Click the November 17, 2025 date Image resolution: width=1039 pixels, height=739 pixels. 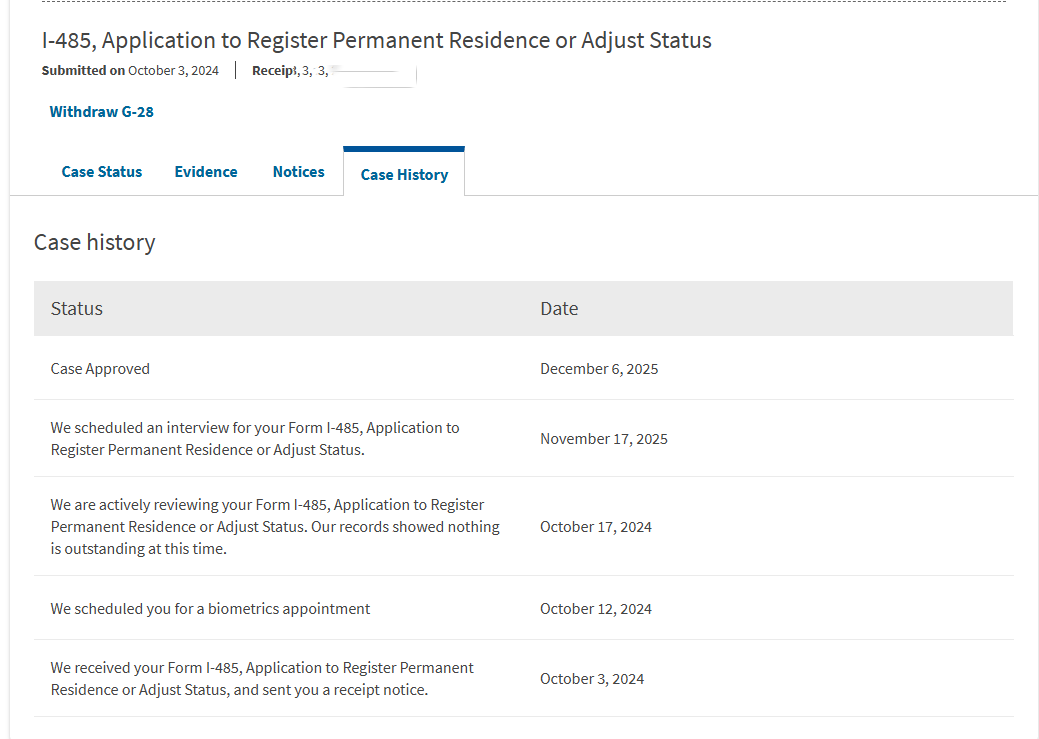click(x=604, y=439)
